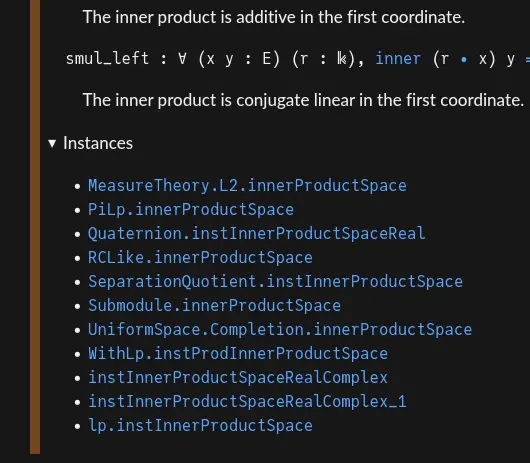Open instInnerProductSpaceRealComplex link
Image resolution: width=530 pixels, height=463 pixels.
pyautogui.click(x=238, y=377)
